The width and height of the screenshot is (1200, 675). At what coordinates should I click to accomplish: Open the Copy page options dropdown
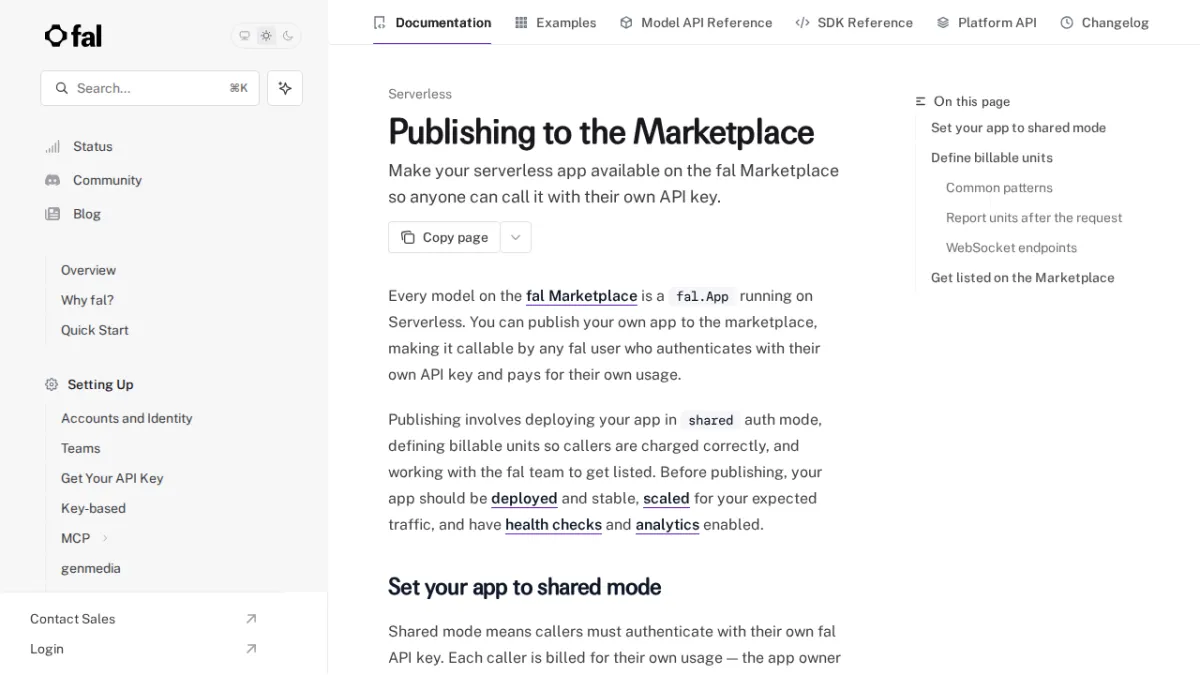[516, 237]
